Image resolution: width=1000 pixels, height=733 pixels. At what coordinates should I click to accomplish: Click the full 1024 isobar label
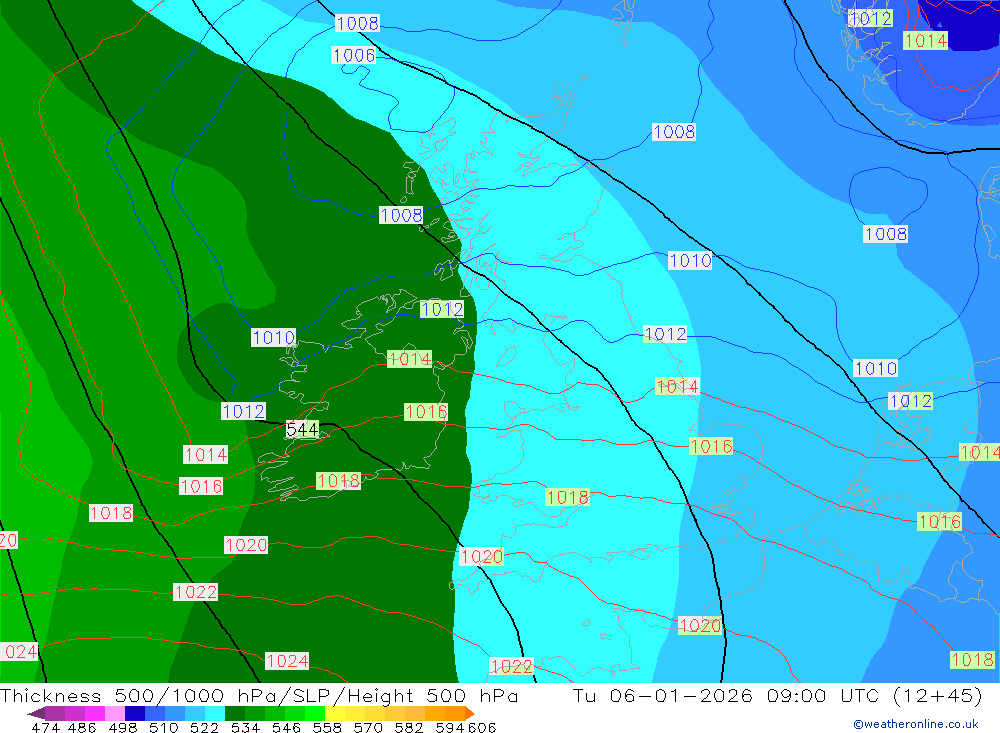(x=287, y=661)
